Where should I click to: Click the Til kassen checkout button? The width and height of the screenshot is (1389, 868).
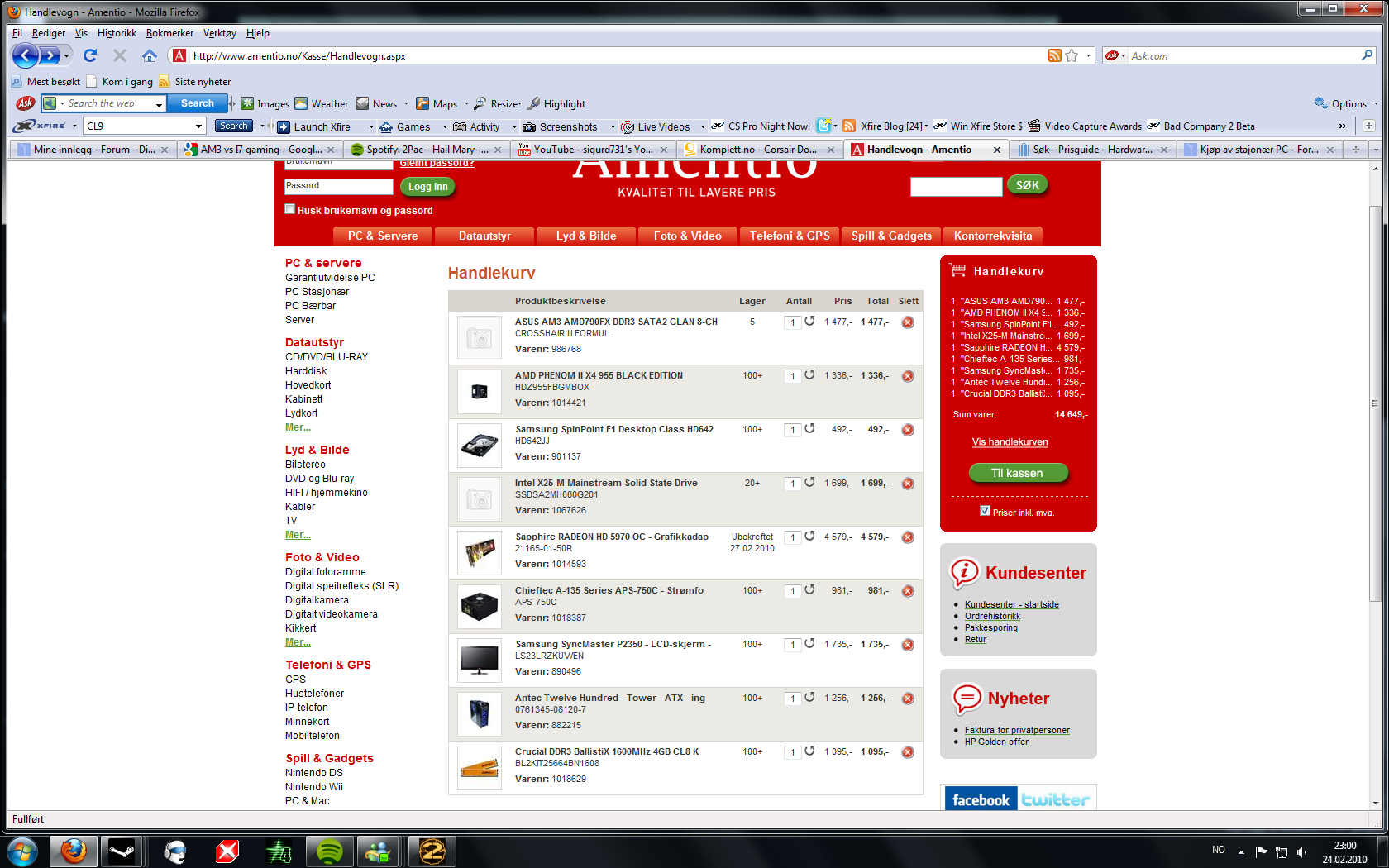click(x=1018, y=473)
